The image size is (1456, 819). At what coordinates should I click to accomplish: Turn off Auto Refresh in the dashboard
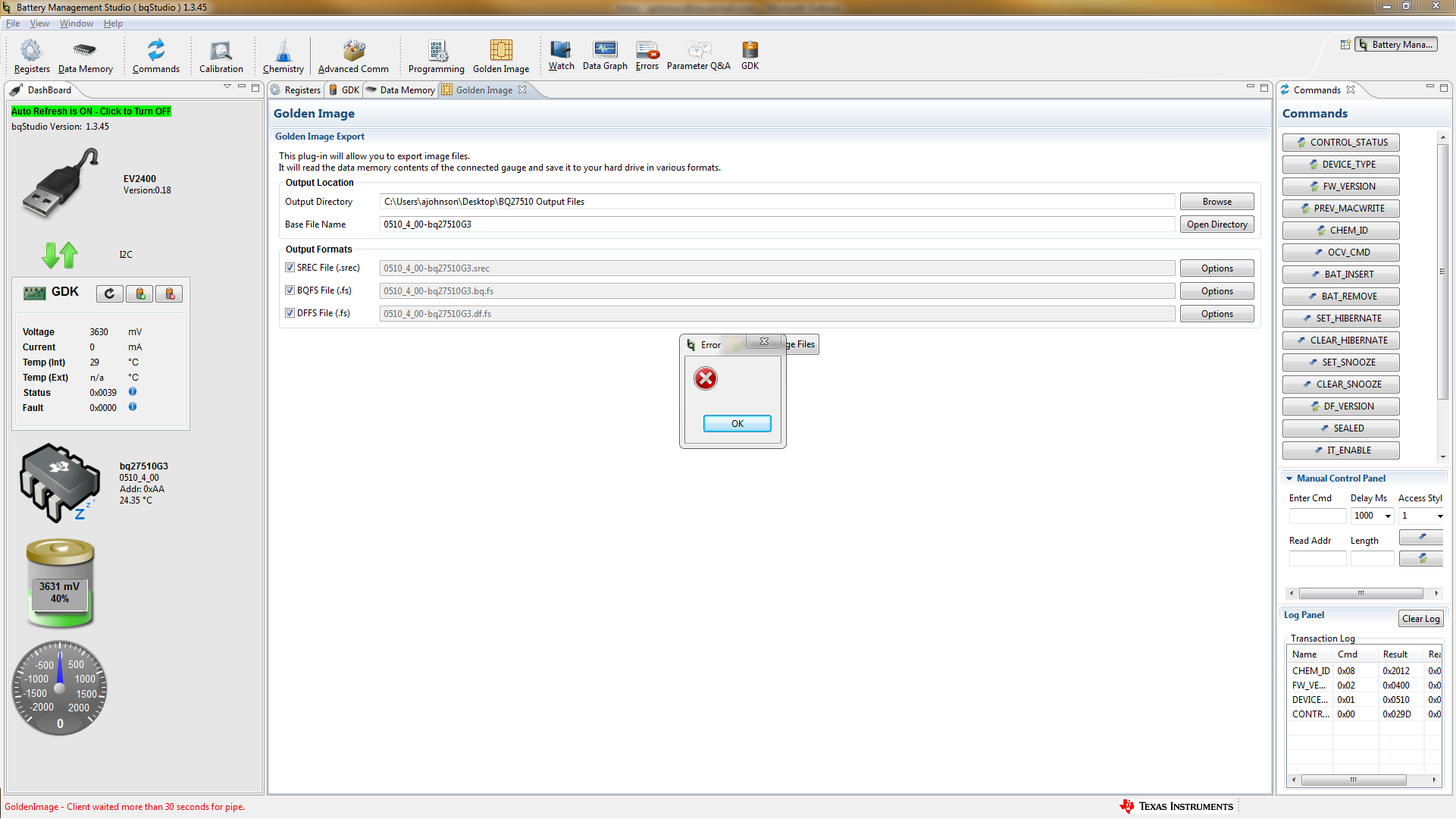tap(91, 111)
